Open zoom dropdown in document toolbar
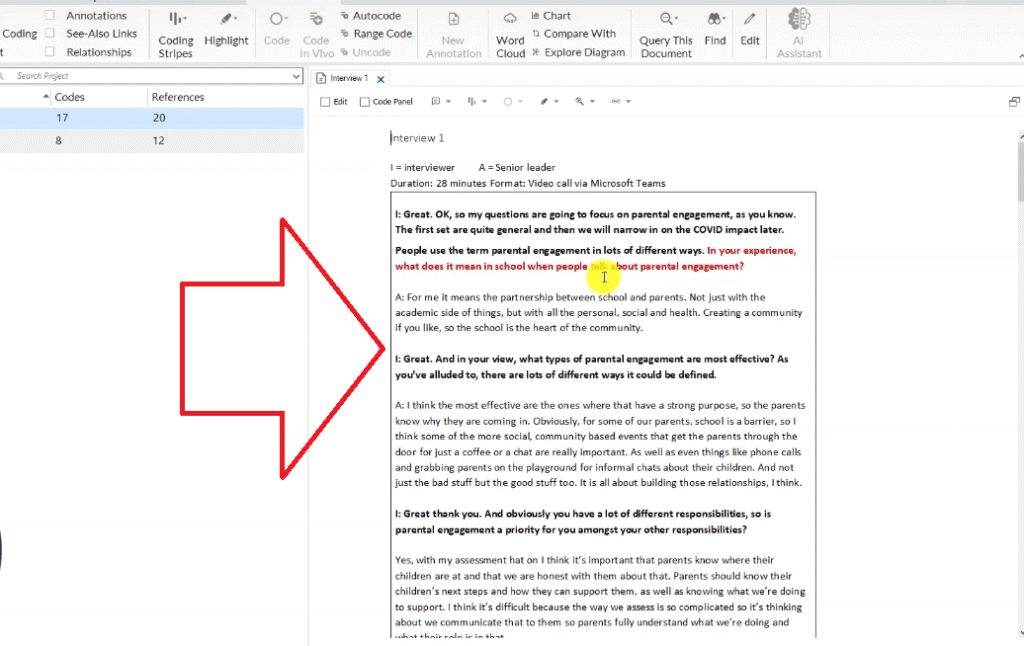This screenshot has height=646, width=1024. 584,102
